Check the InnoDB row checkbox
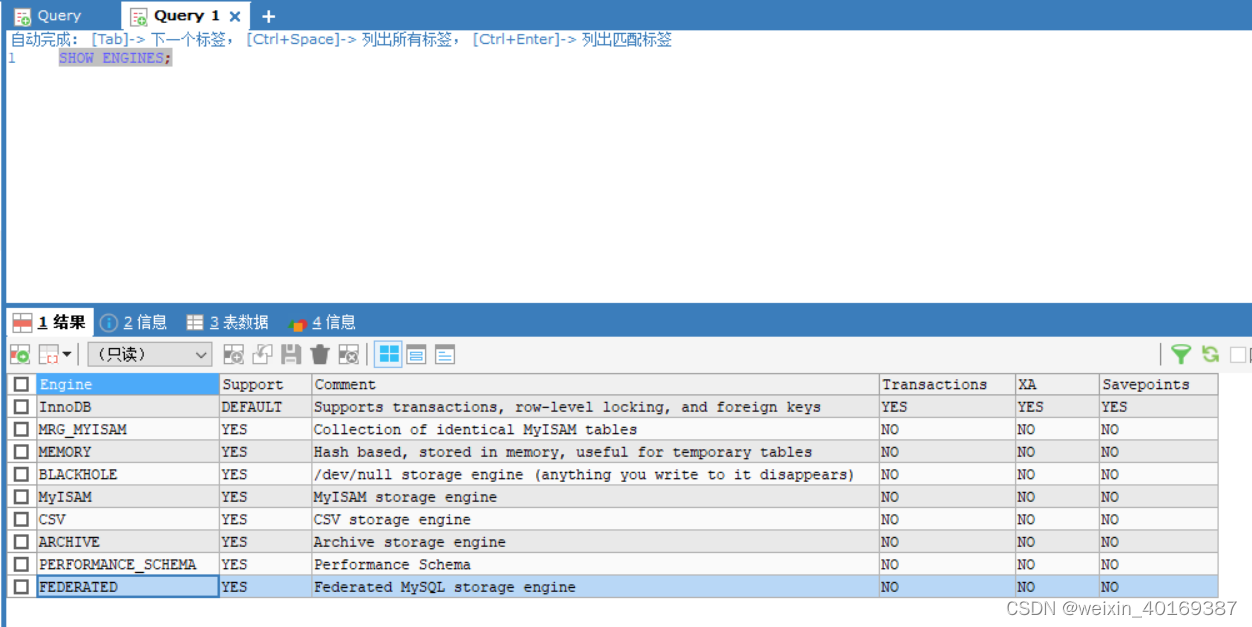The height and width of the screenshot is (627, 1252). pyautogui.click(x=22, y=406)
